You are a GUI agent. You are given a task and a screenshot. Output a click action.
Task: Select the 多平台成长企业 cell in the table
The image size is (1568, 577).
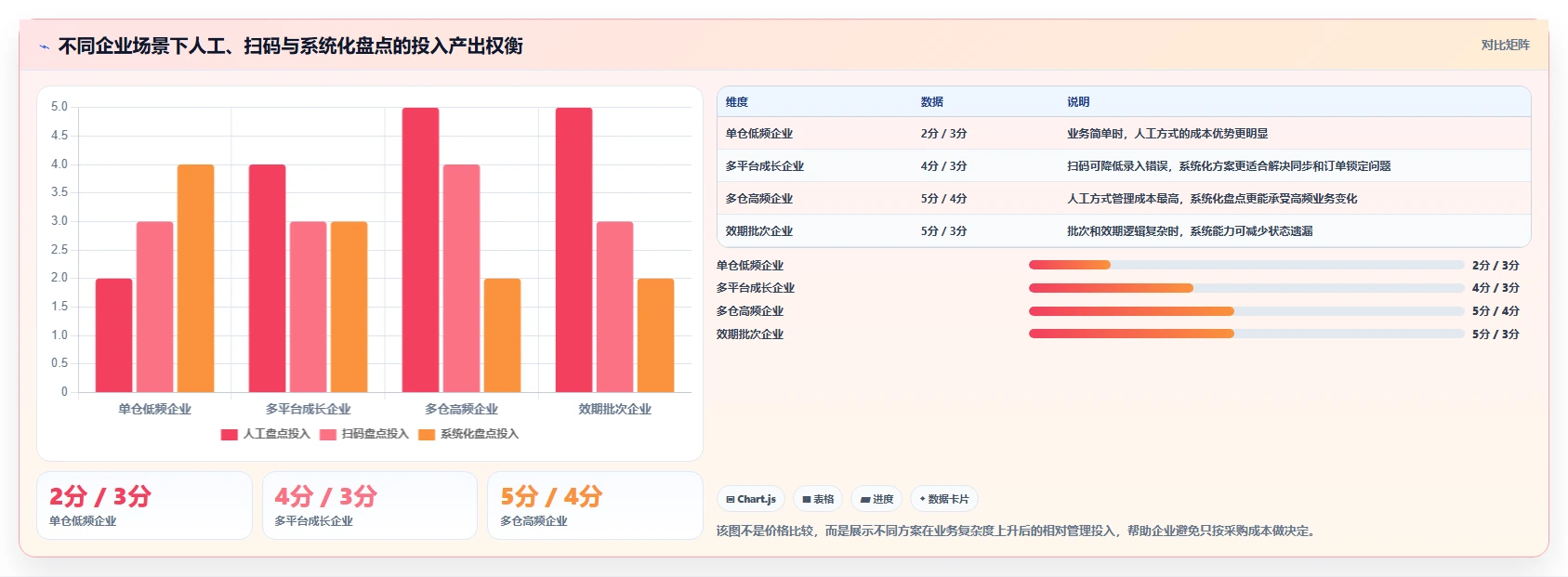(x=765, y=166)
